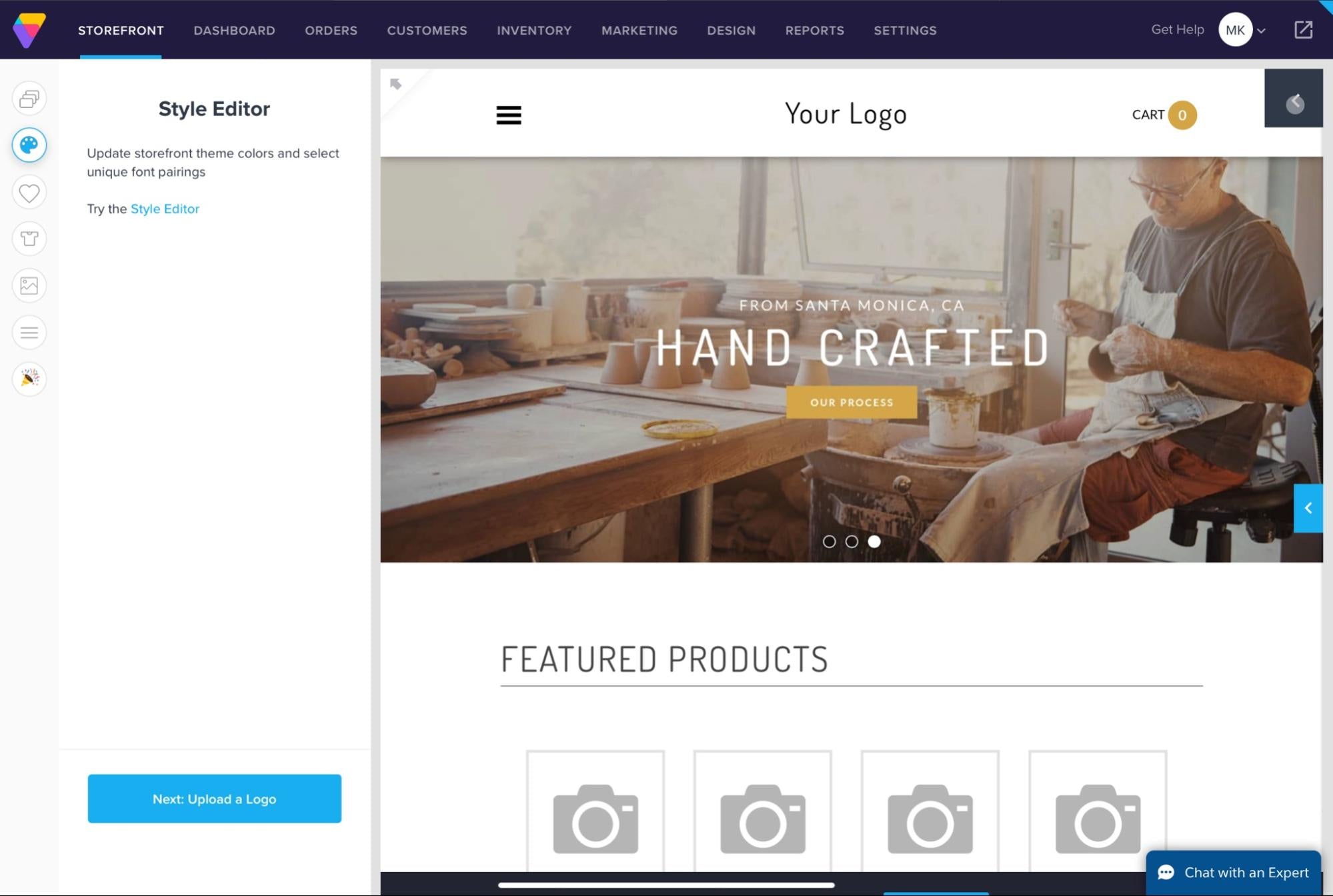Click the paintbrush Style Editor icon
Image resolution: width=1333 pixels, height=896 pixels.
[29, 145]
